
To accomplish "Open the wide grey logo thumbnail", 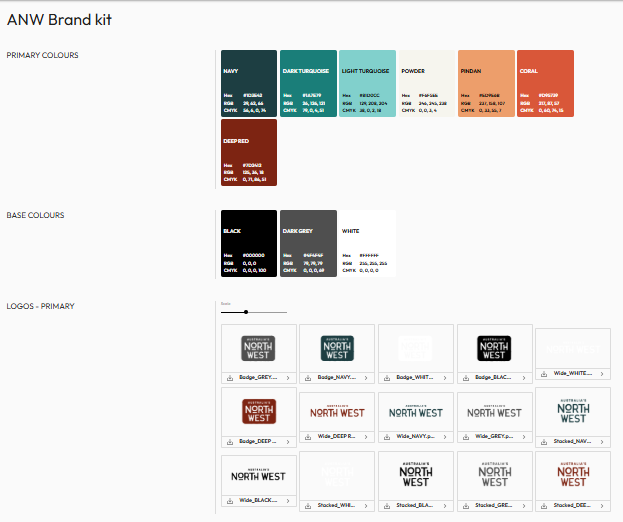I will [x=495, y=412].
